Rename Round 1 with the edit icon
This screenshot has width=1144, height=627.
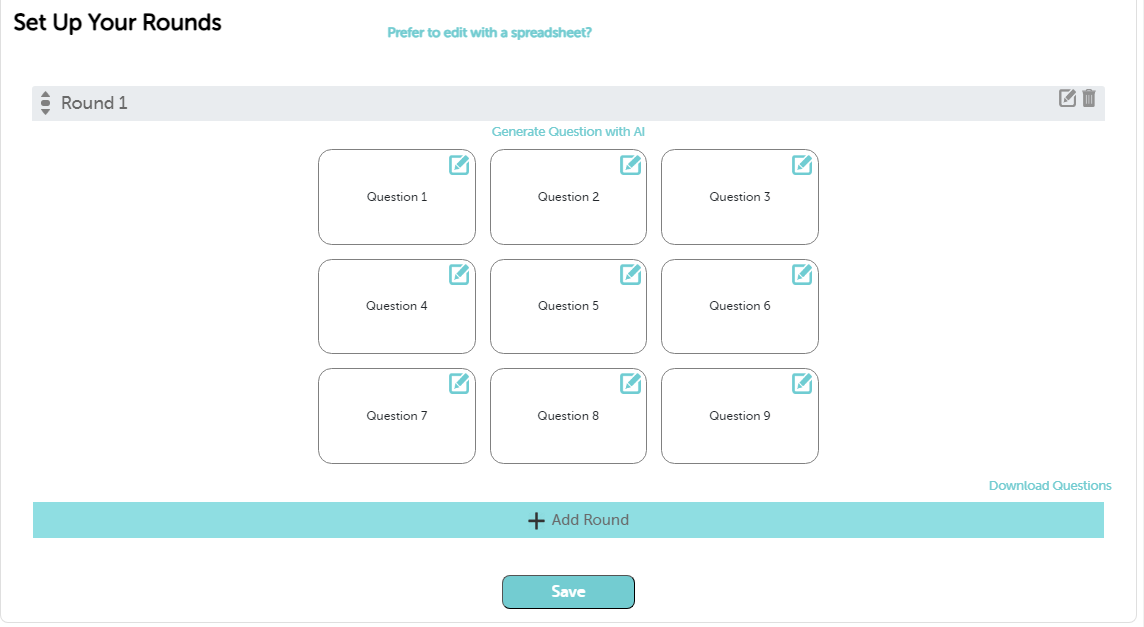coord(1068,98)
